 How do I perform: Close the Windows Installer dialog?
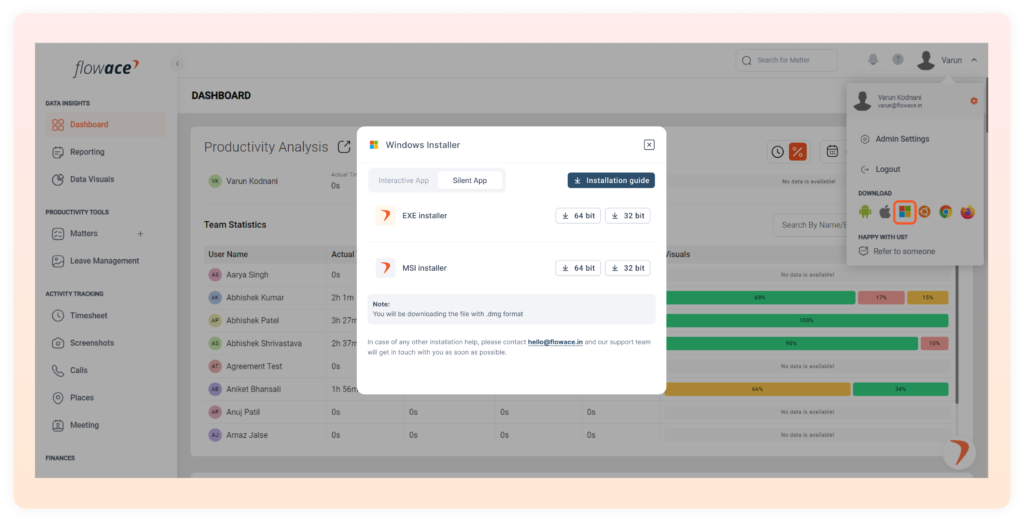(x=649, y=145)
